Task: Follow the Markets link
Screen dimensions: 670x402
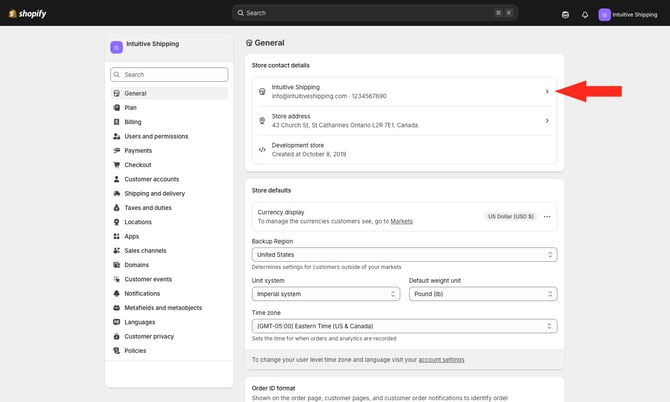Action: (x=402, y=221)
